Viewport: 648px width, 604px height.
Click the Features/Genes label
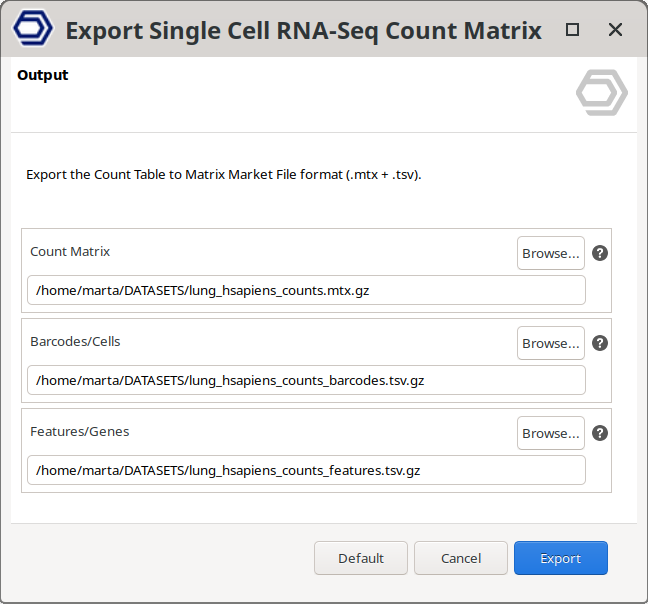(x=79, y=432)
